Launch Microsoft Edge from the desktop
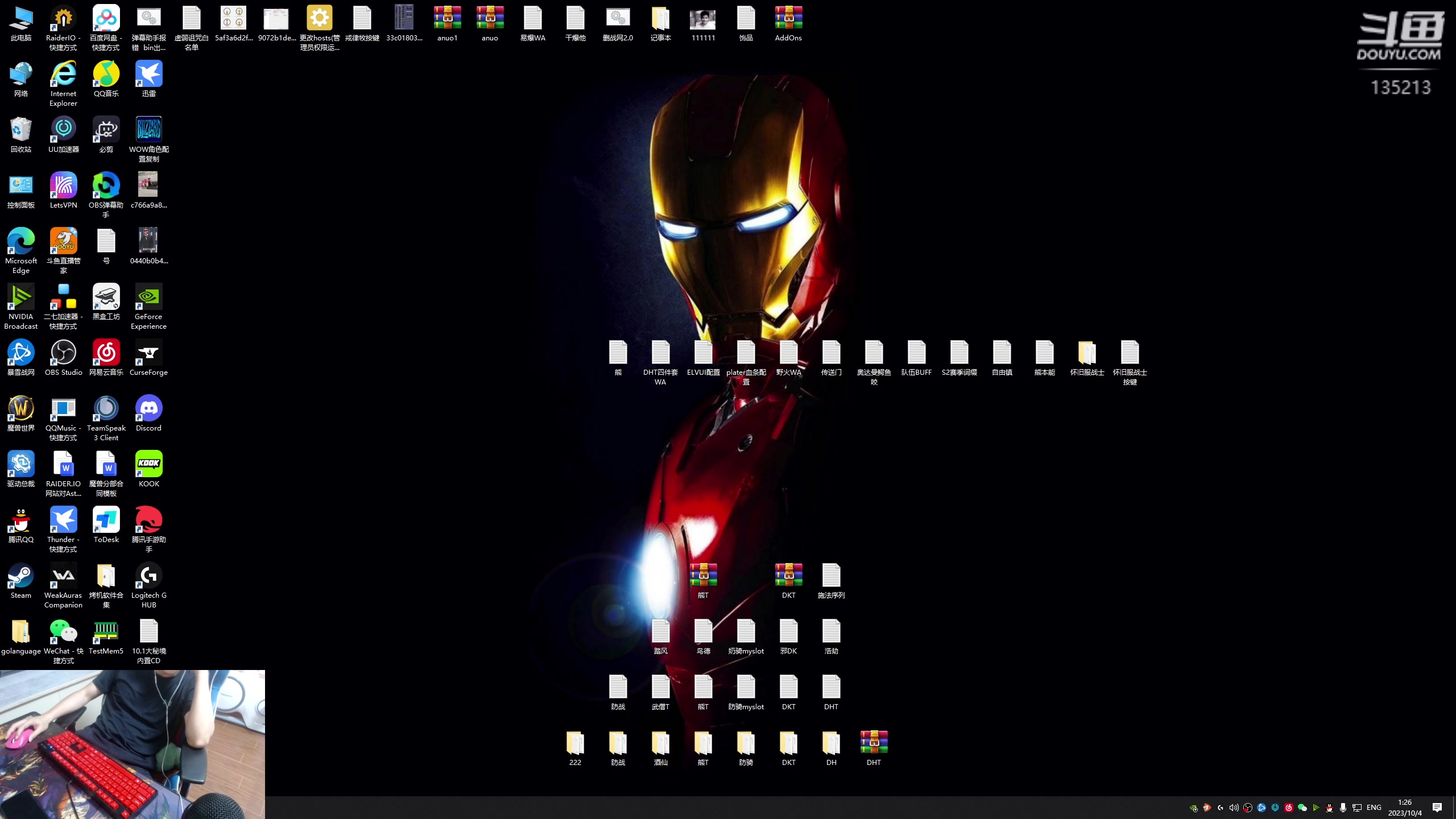This screenshot has width=1456, height=819. tap(21, 251)
